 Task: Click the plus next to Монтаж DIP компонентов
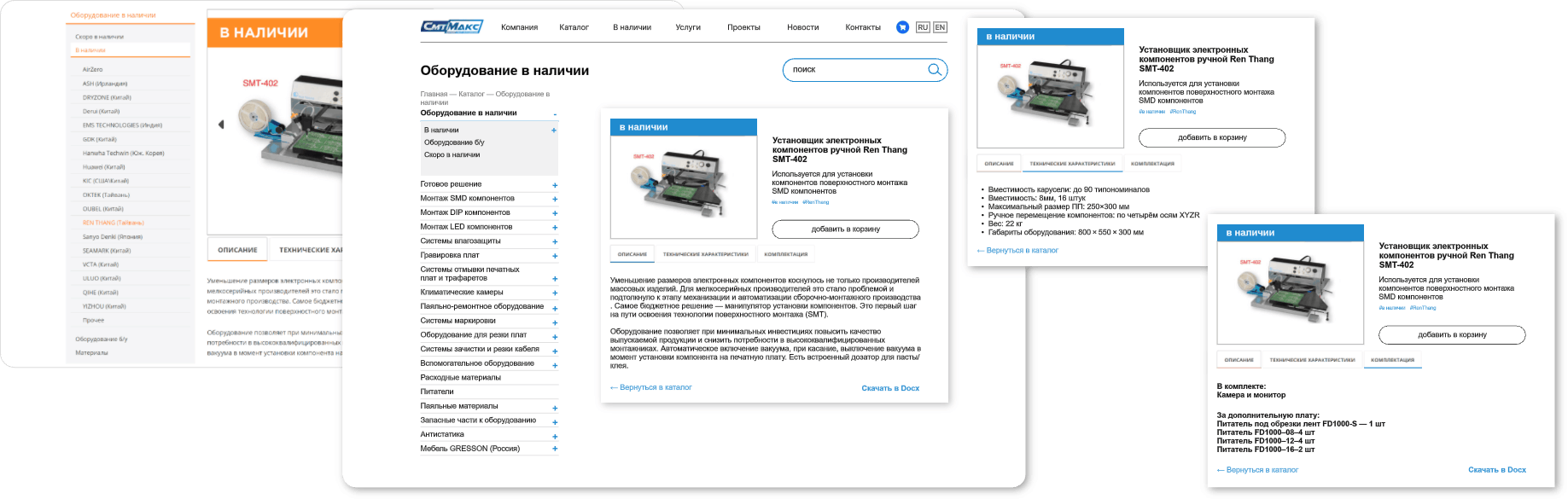tap(555, 213)
